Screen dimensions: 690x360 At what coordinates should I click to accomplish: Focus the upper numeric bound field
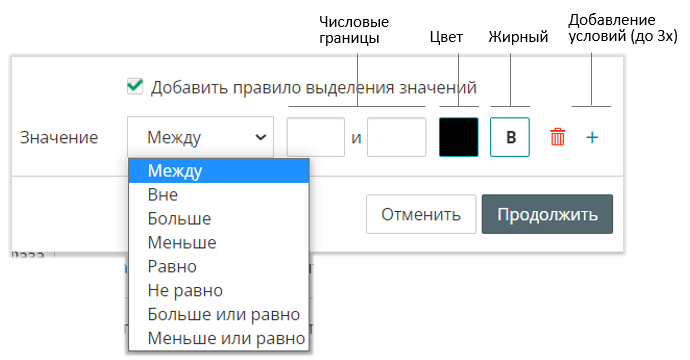coord(396,137)
